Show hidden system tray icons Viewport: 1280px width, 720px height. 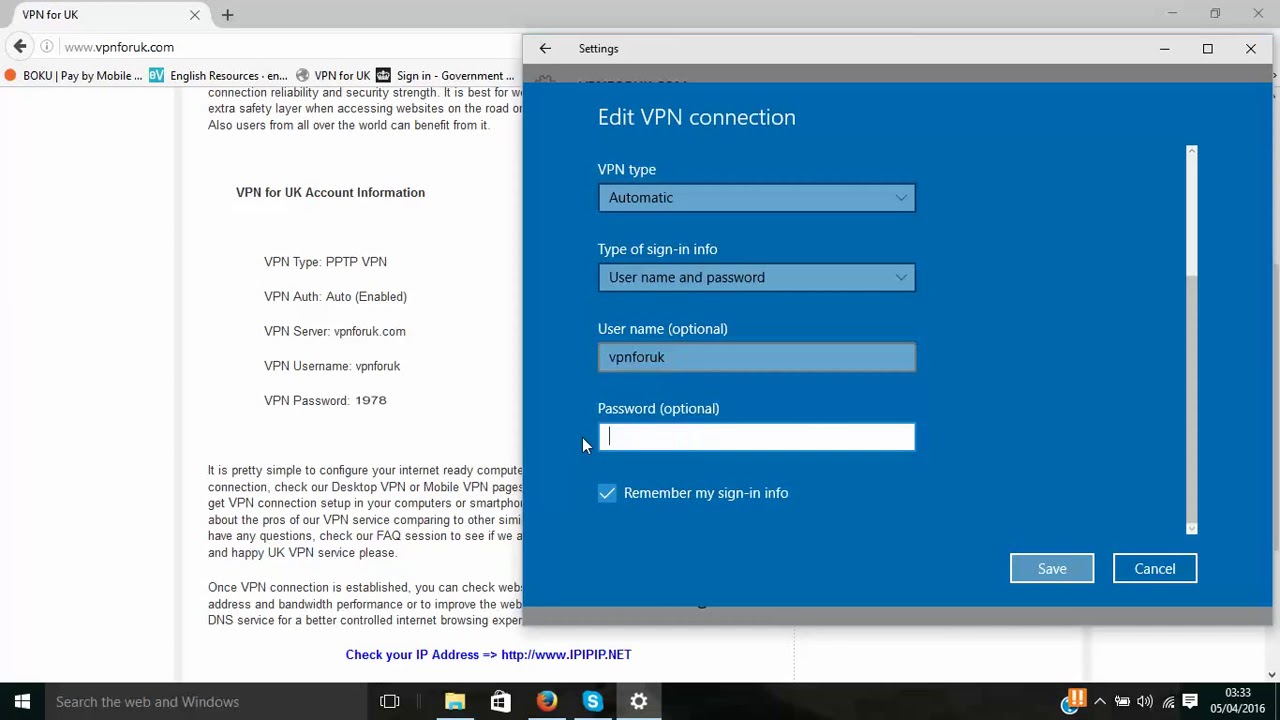pos(1100,702)
